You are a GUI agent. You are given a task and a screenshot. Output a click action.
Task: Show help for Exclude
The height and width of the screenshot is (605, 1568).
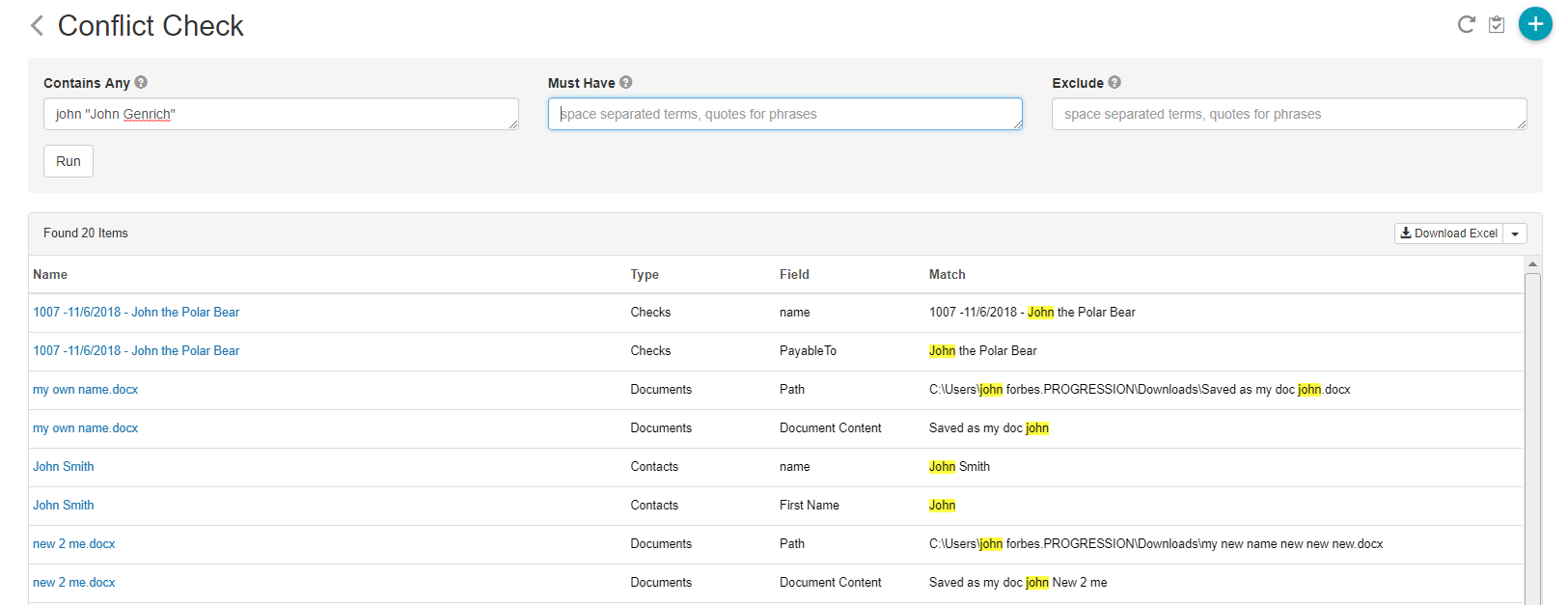1114,83
